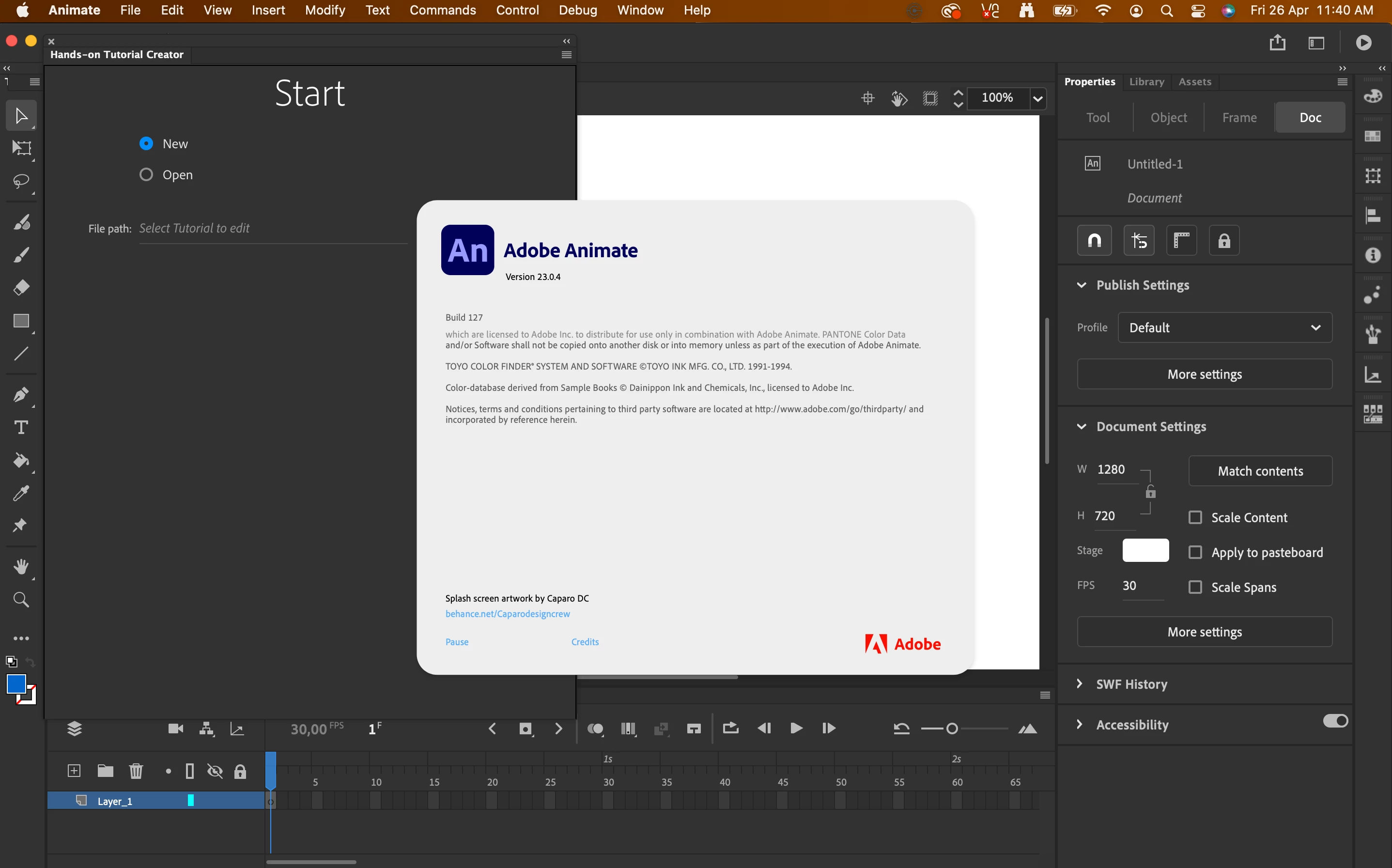Select the Paint Bucket tool
This screenshot has height=868, width=1392.
[x=21, y=460]
